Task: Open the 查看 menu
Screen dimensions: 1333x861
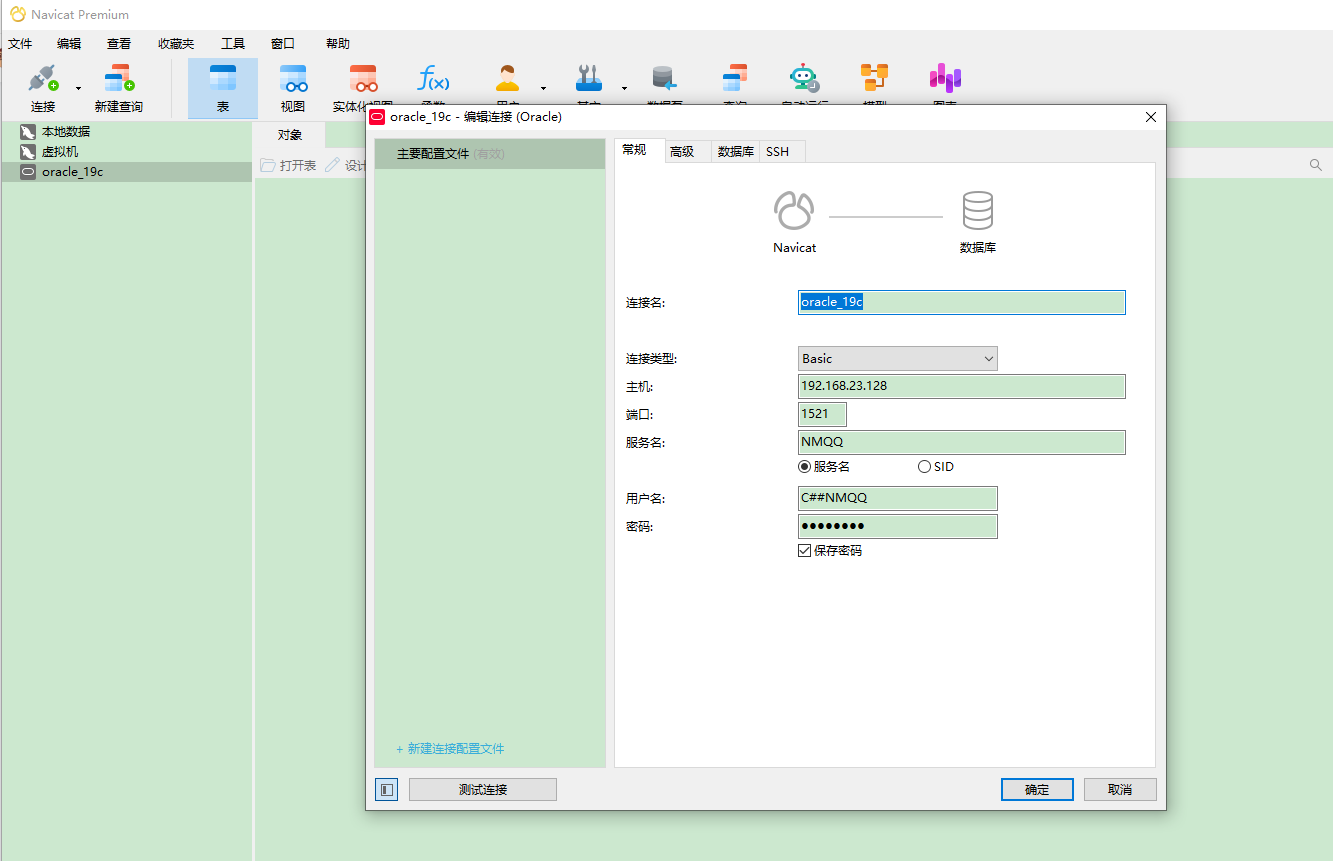Action: pyautogui.click(x=119, y=44)
